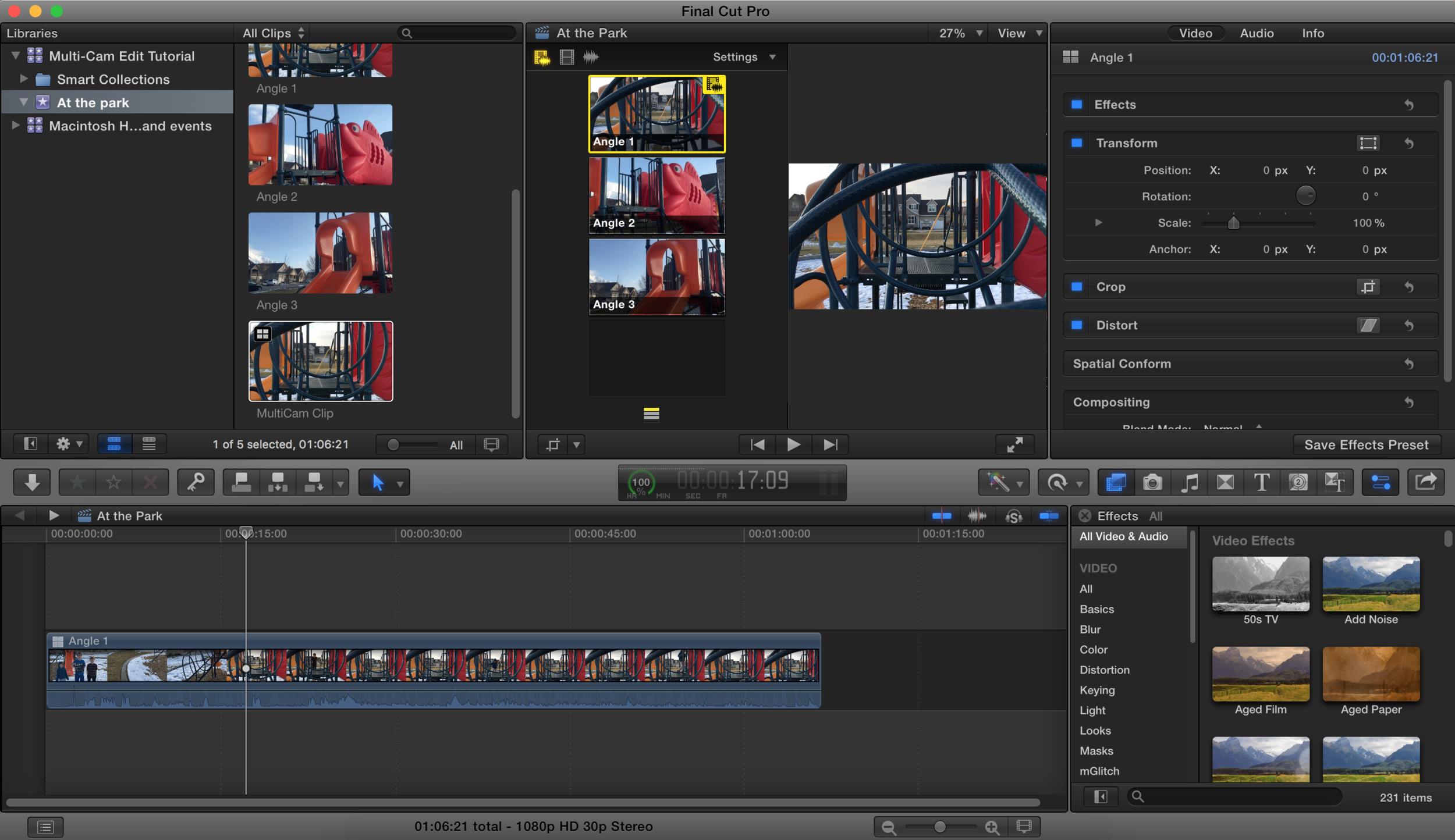Open the Music and Sound Browser icon
Image resolution: width=1455 pixels, height=840 pixels.
point(1189,482)
